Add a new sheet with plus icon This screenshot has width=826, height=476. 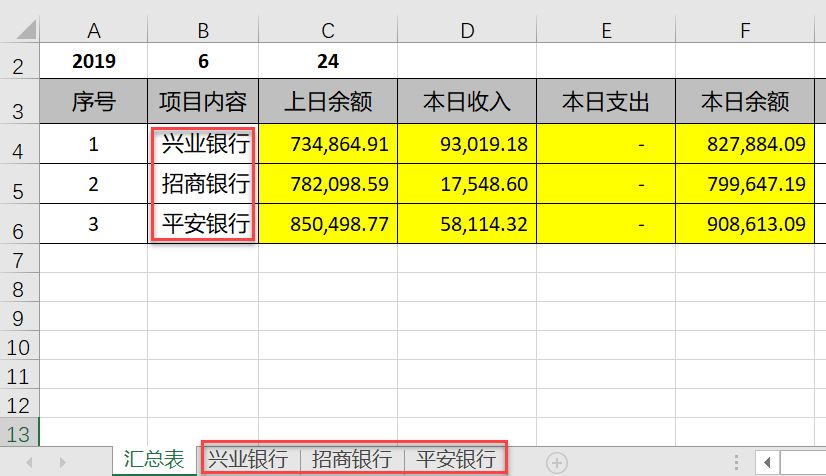(x=557, y=463)
